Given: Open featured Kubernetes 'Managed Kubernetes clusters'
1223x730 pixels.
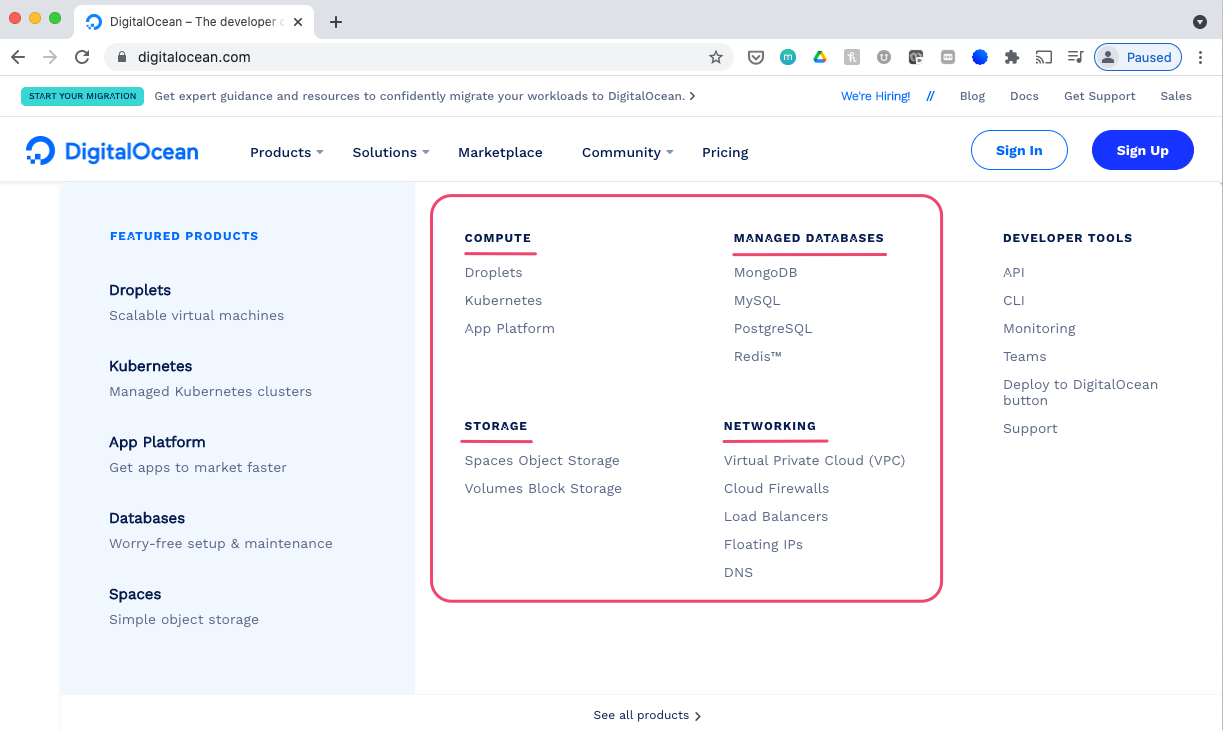Looking at the screenshot, I should (210, 378).
